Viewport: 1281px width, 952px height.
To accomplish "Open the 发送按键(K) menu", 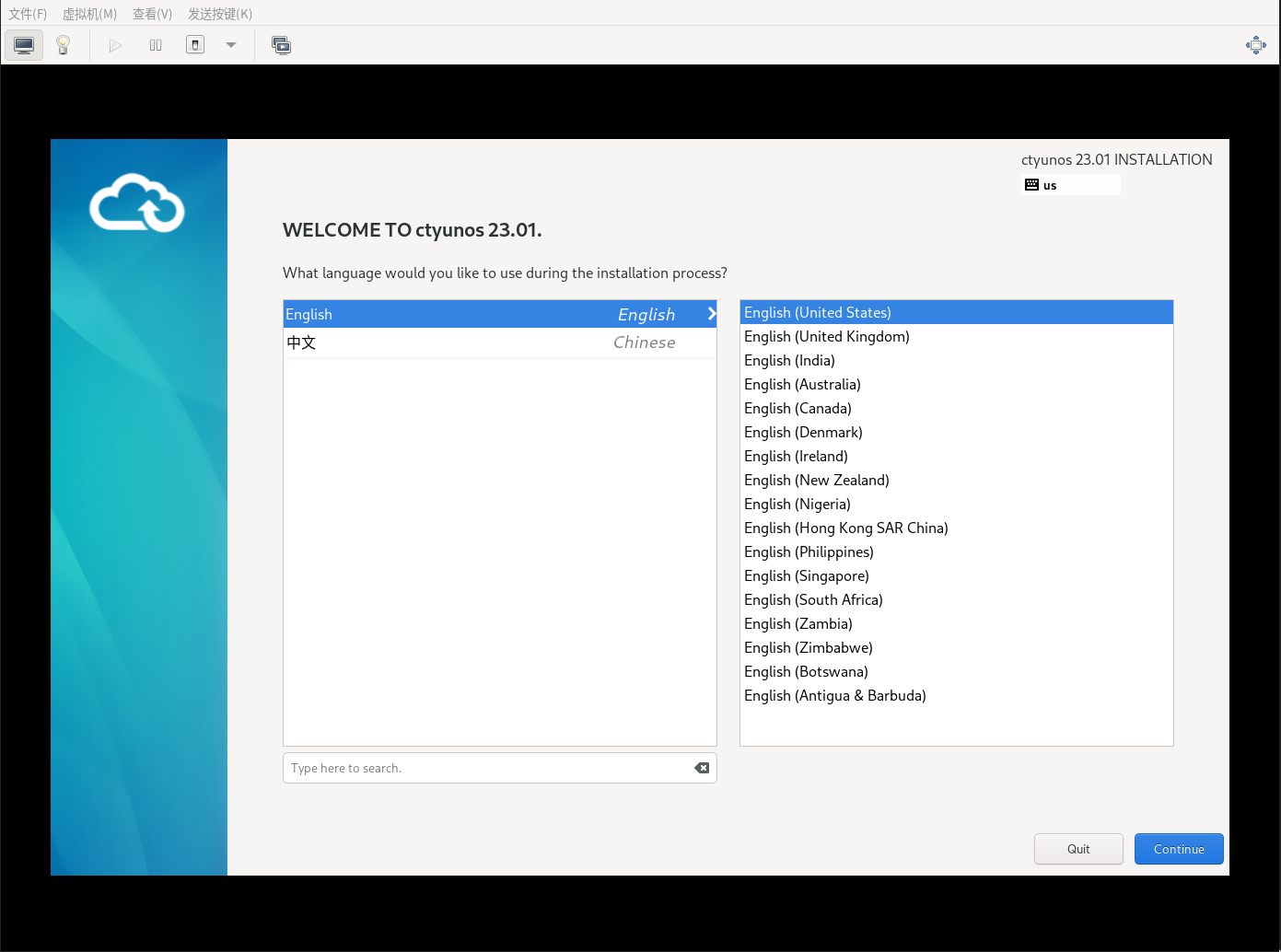I will click(x=220, y=14).
